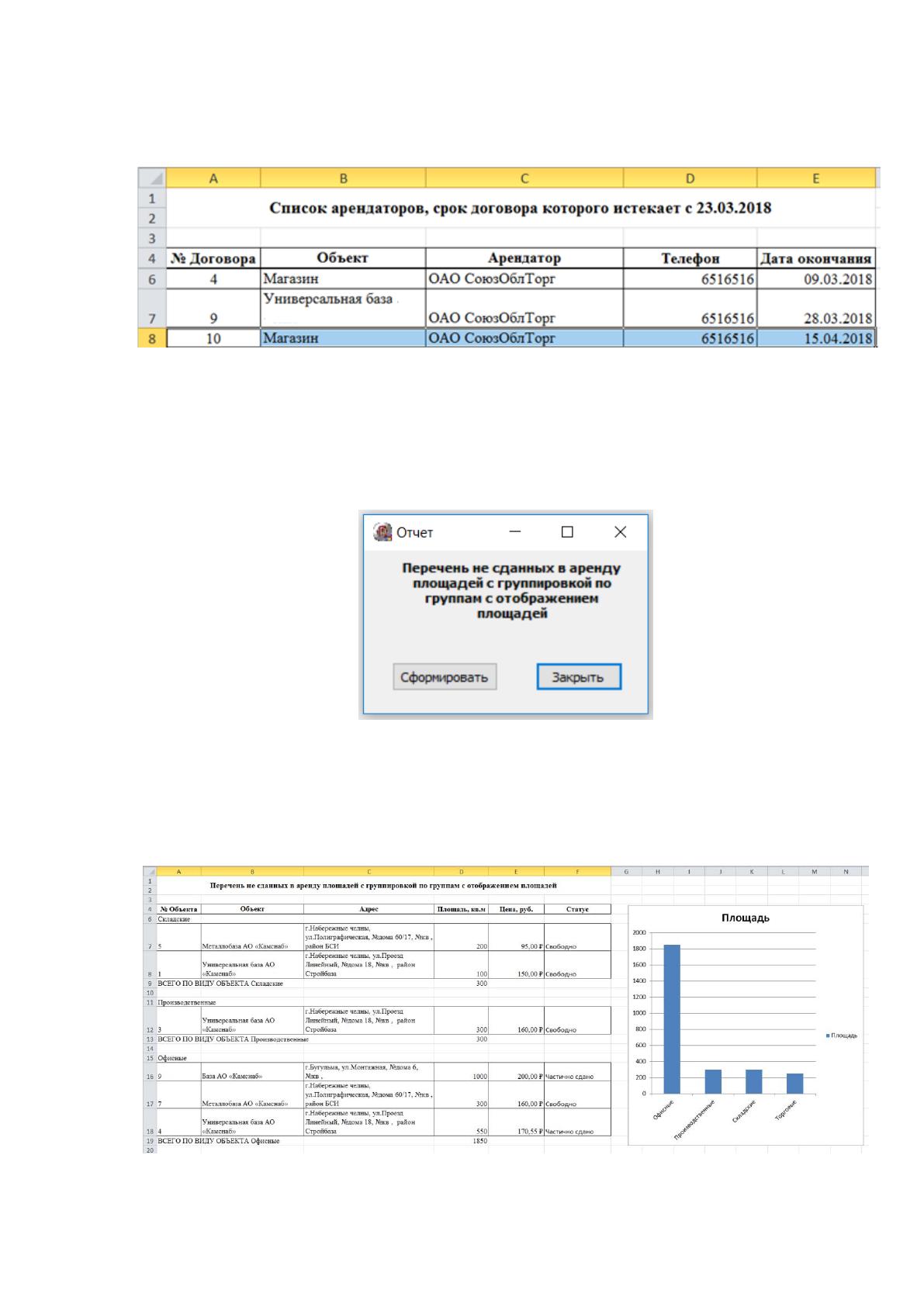924x1307 pixels.
Task: Click the Дата окончания header cell
Action: 816,258
